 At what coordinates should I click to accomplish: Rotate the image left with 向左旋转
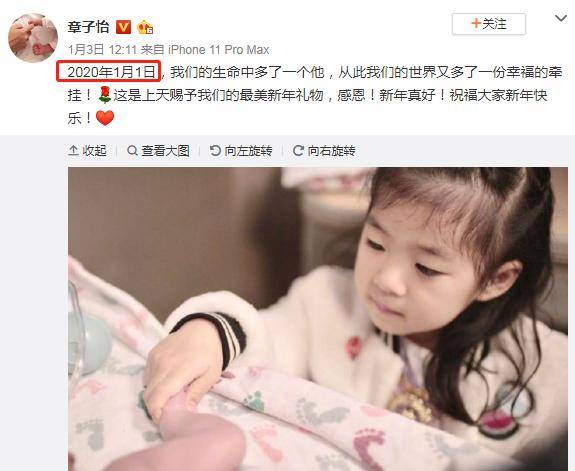click(x=241, y=151)
